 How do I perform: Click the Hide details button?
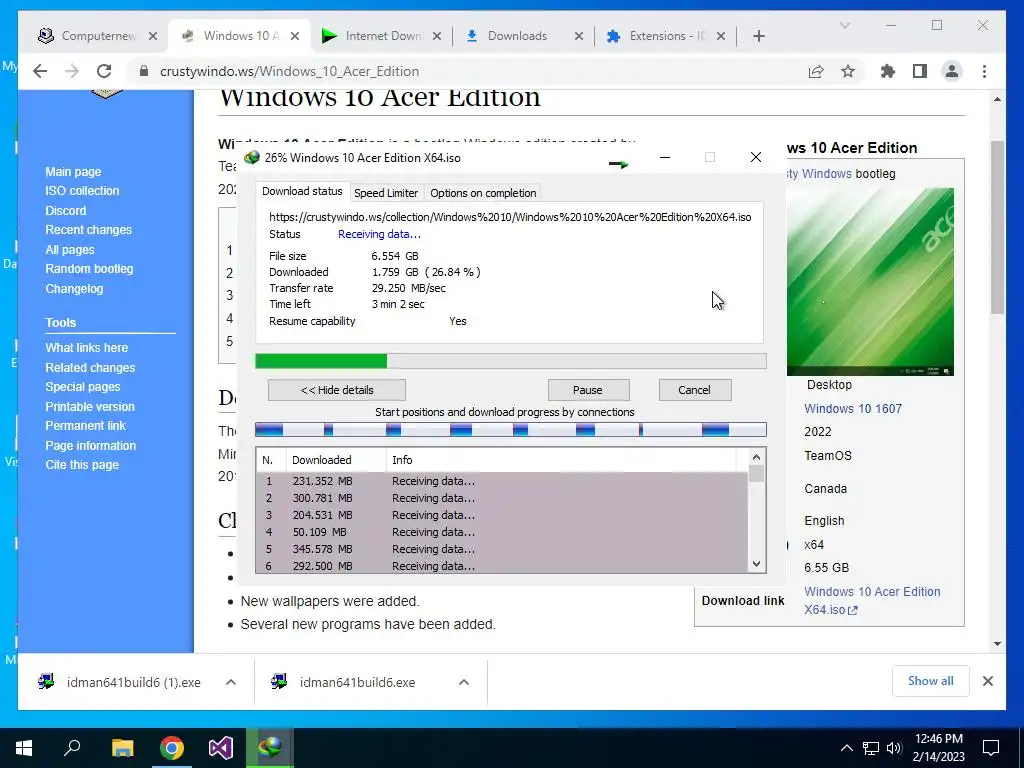336,390
